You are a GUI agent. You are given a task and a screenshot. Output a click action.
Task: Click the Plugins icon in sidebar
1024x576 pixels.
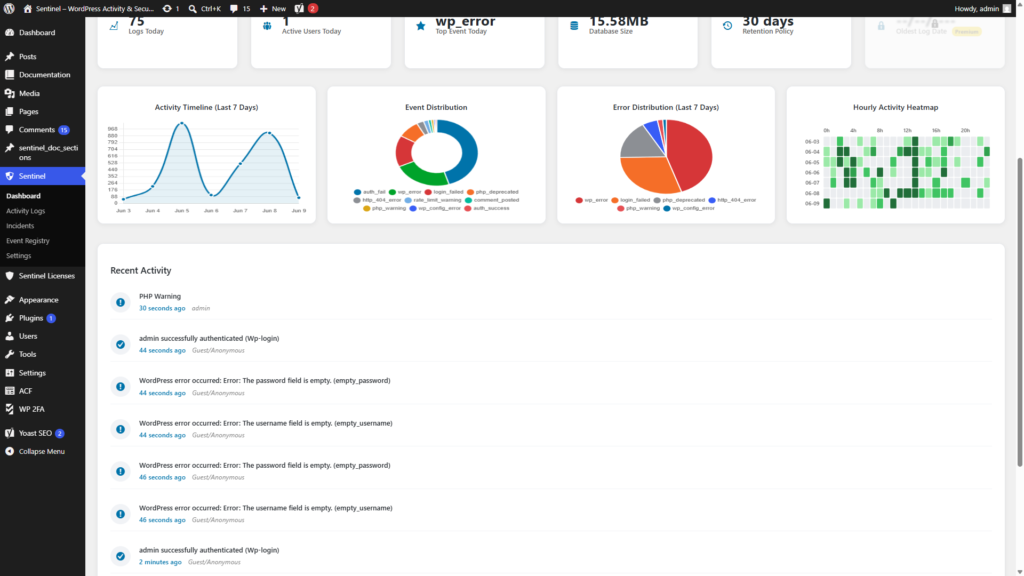[9, 318]
